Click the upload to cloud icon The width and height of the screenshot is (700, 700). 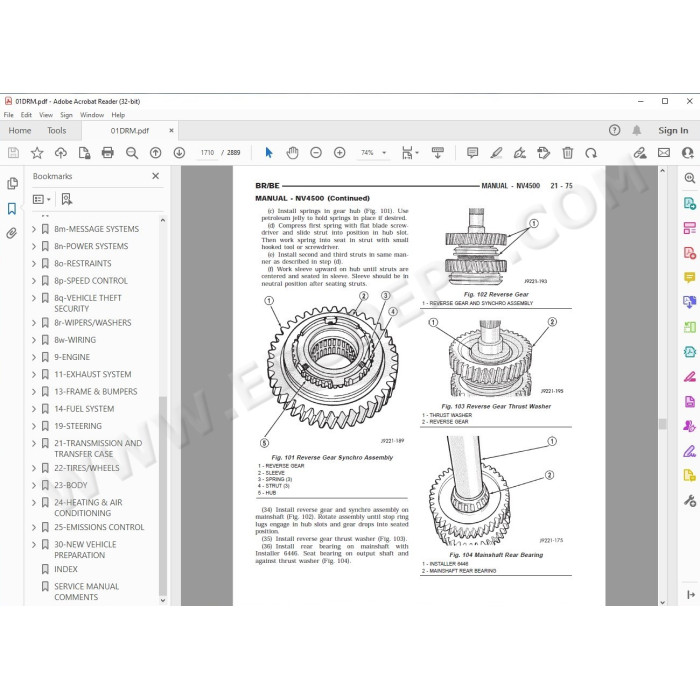coord(61,153)
